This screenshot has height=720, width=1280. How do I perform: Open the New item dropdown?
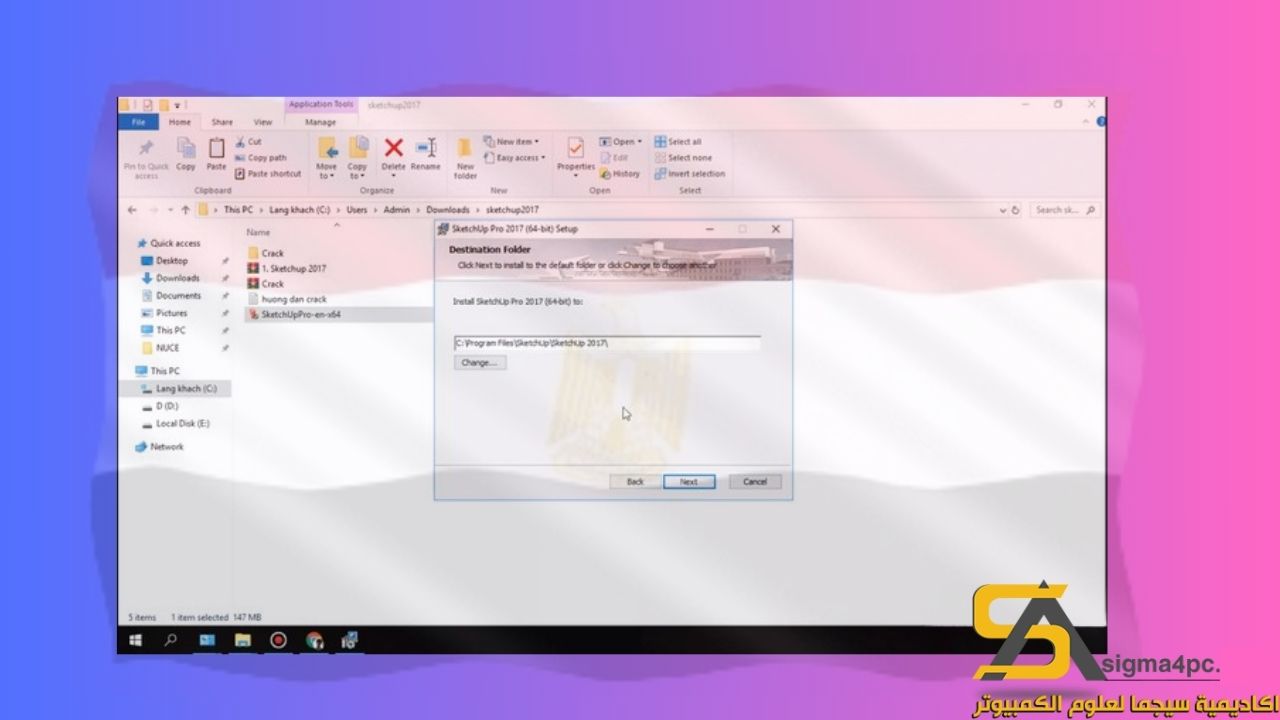click(x=511, y=142)
